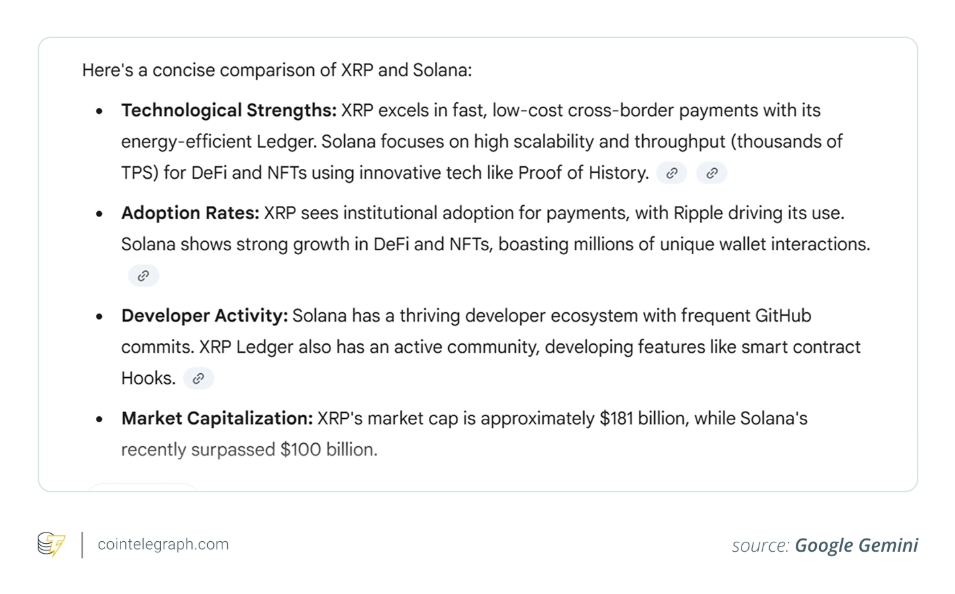Screen dimensions: 955x594
Task: Click the $100 billion figure
Action: point(328,450)
